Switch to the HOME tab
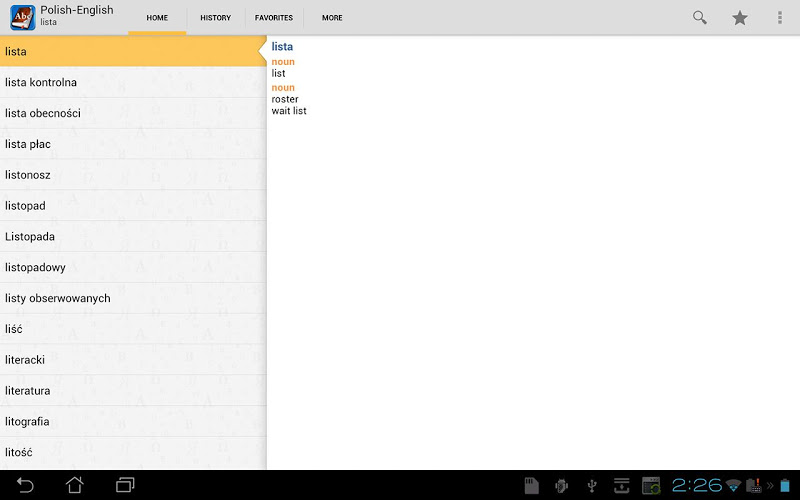This screenshot has height=500, width=800. 157,18
